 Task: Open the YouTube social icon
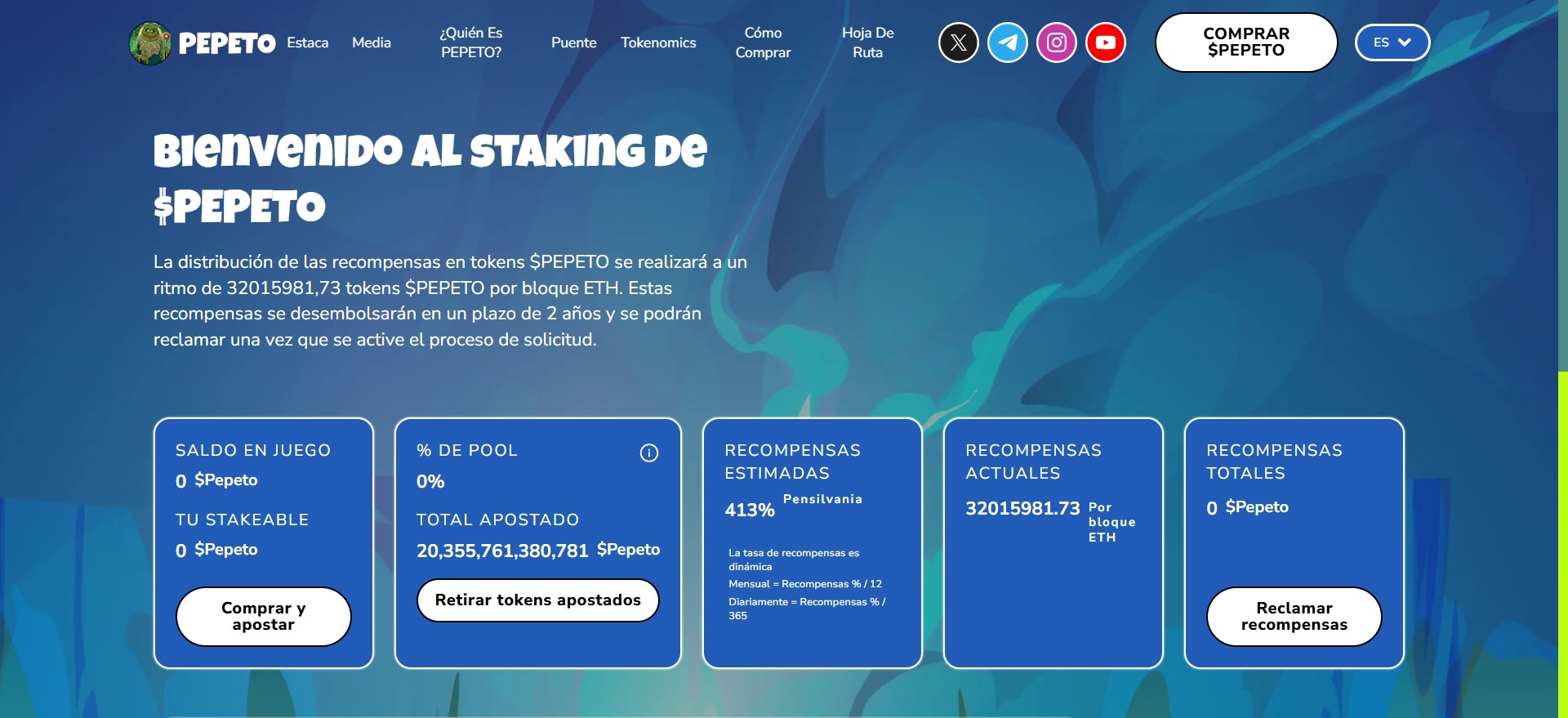(1106, 42)
